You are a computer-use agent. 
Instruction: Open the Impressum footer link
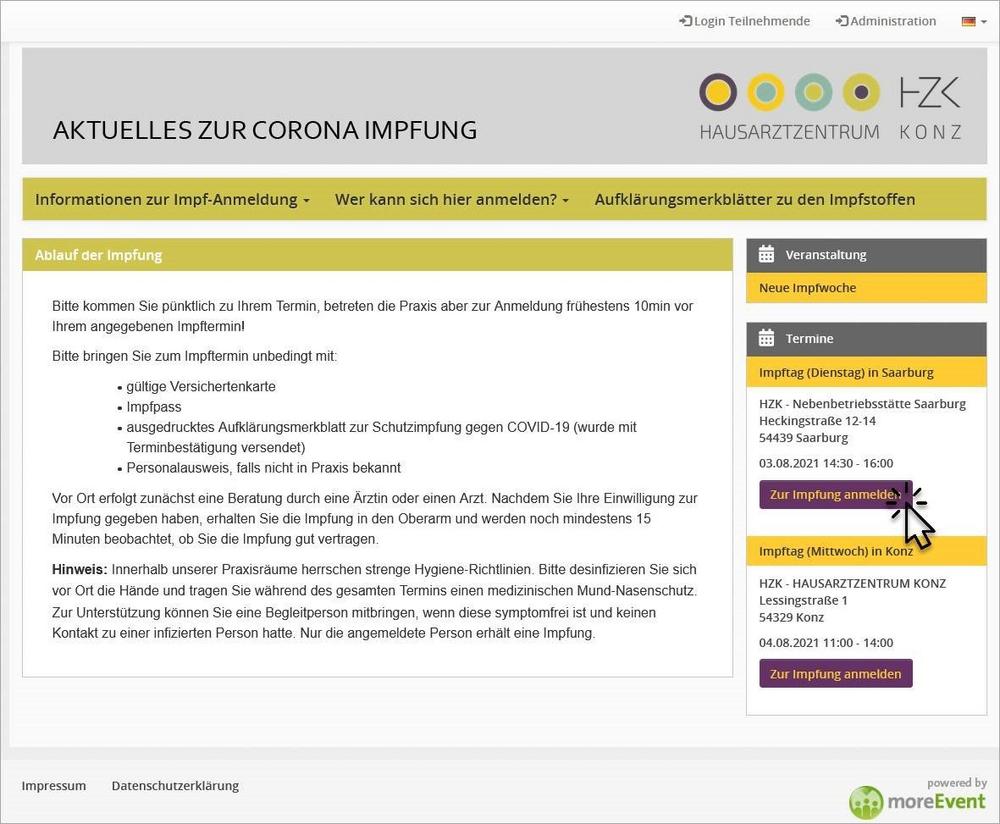coord(54,785)
